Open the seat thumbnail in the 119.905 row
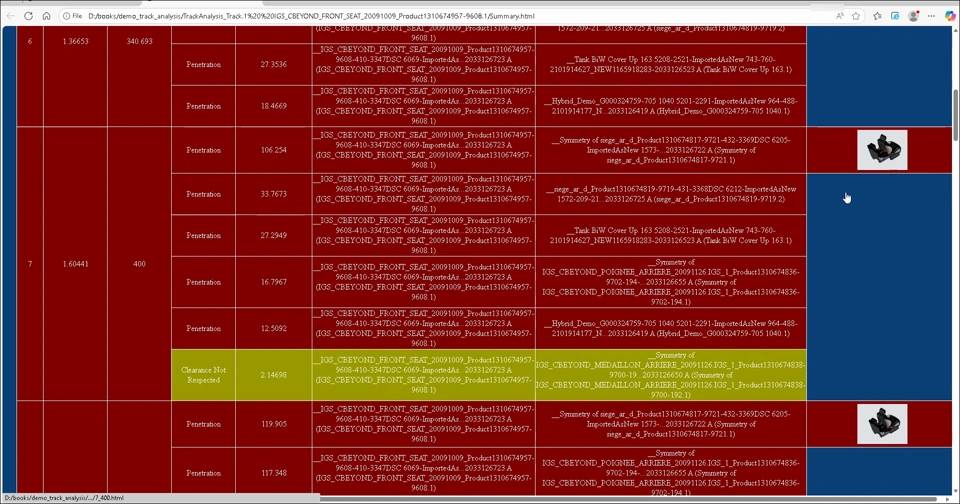Viewport: 960px width, 504px height. pyautogui.click(x=882, y=424)
